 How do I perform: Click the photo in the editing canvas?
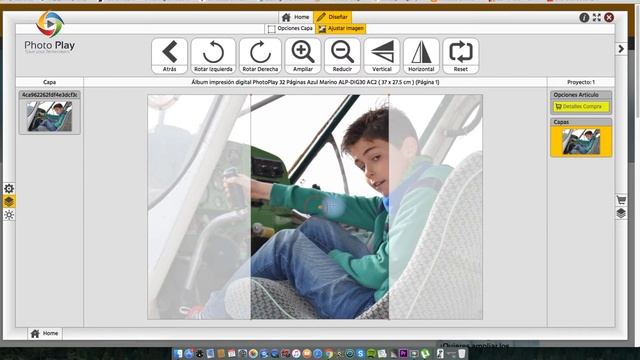pos(315,207)
